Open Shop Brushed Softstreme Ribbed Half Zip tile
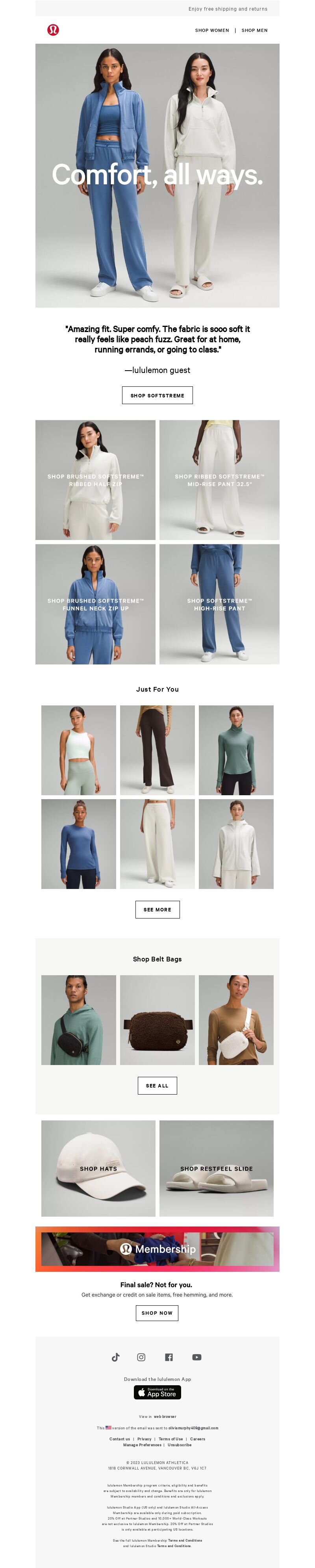The width and height of the screenshot is (315, 1568). (95, 480)
